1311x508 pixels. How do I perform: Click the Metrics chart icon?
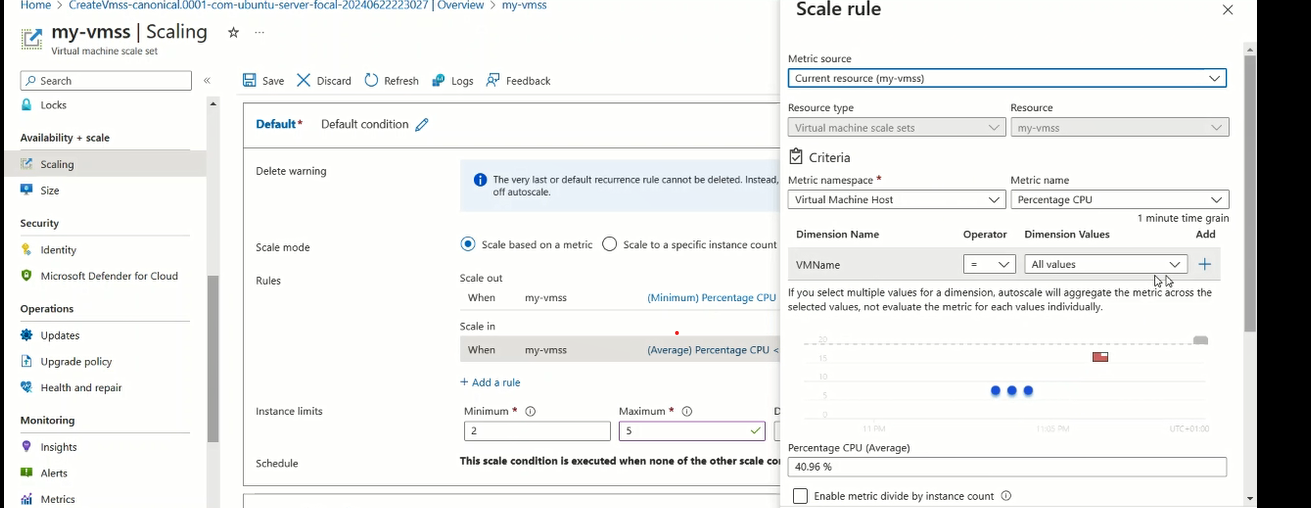point(27,499)
